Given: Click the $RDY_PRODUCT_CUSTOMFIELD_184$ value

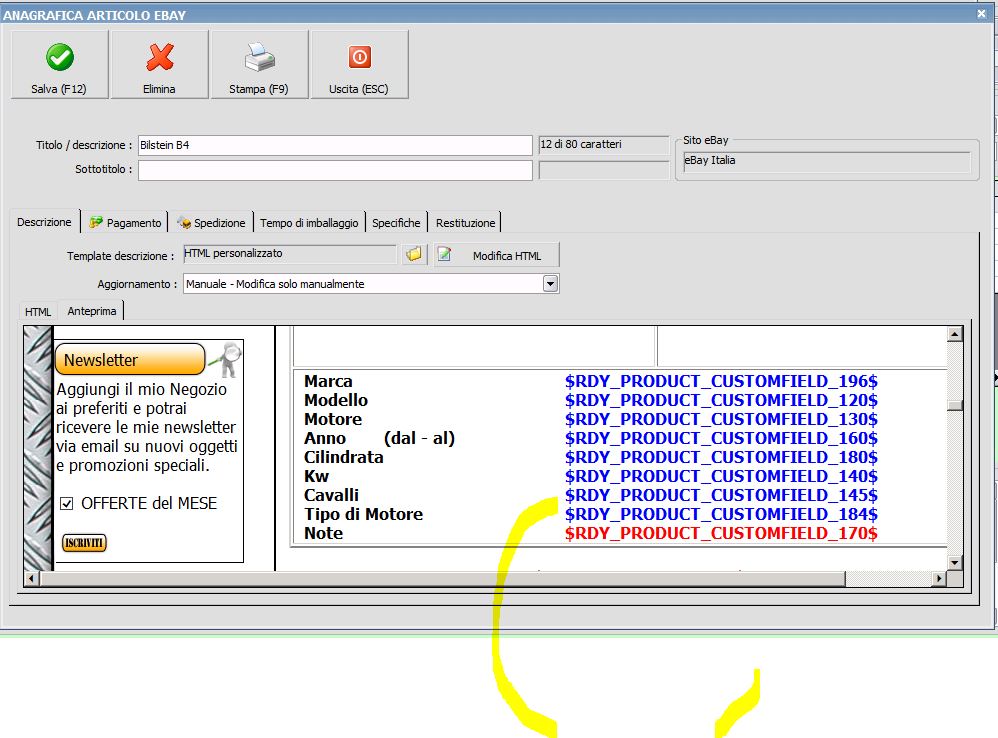Looking at the screenshot, I should coord(721,514).
